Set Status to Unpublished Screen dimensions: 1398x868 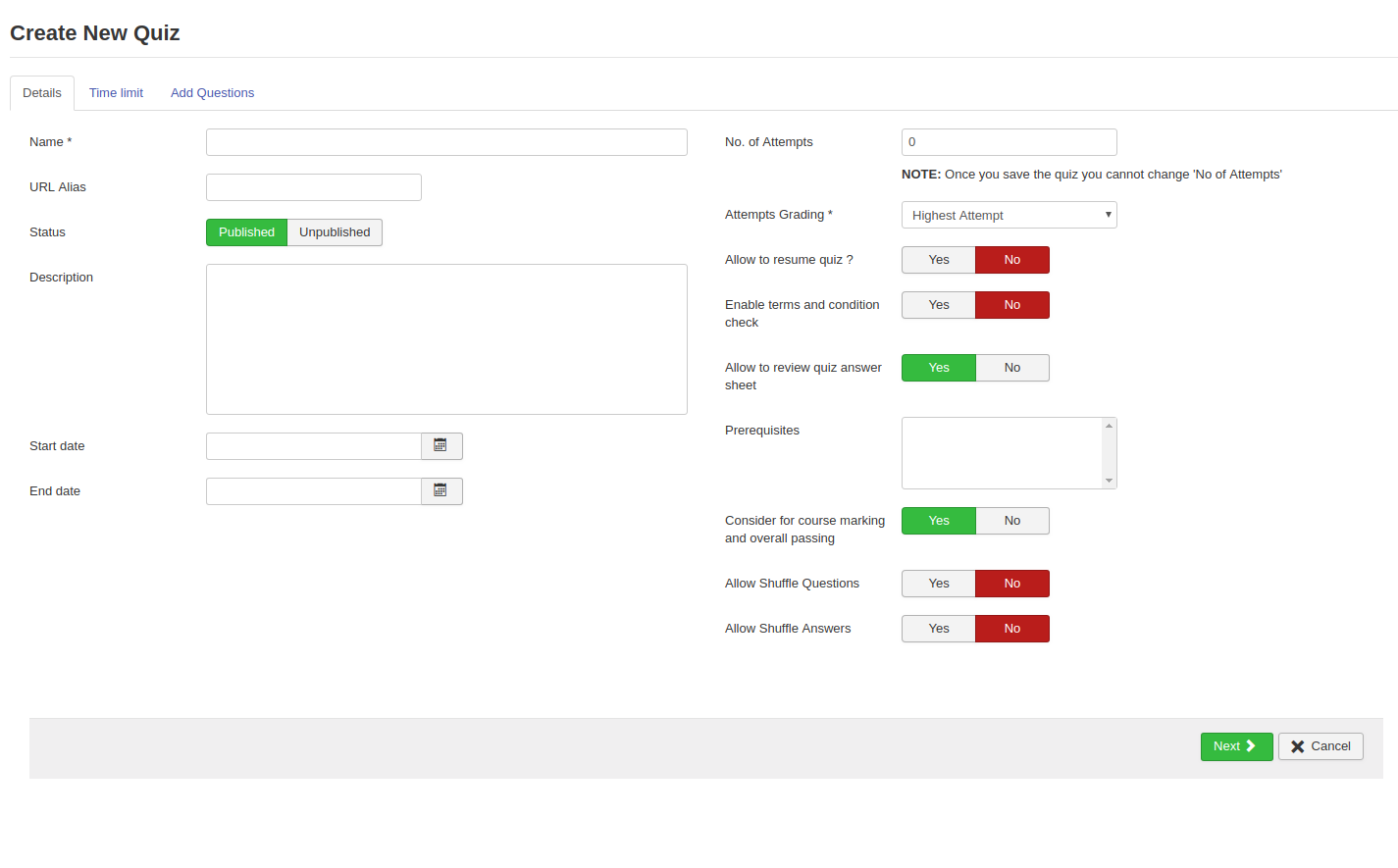coord(335,232)
